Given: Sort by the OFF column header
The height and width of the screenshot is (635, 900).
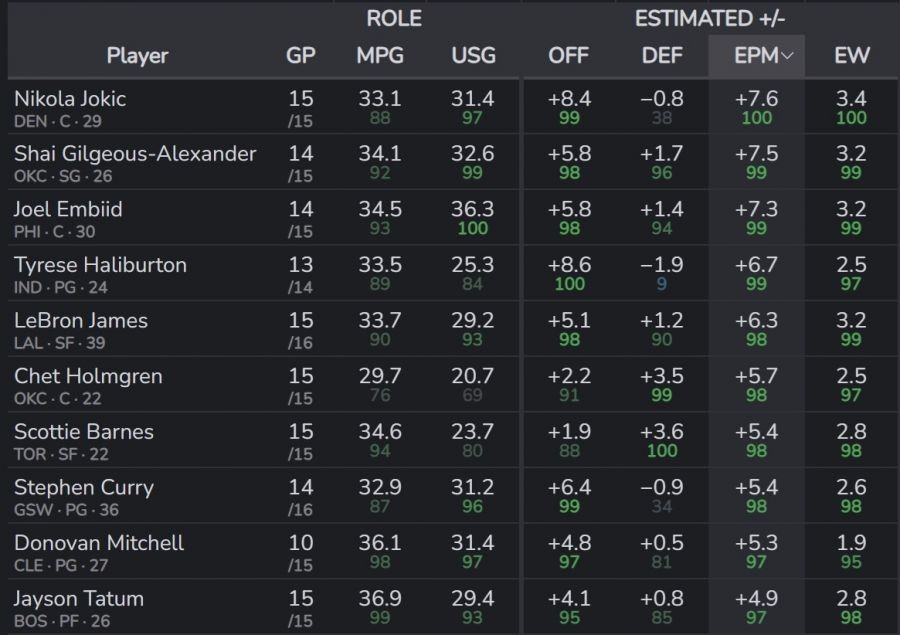Looking at the screenshot, I should (x=568, y=56).
